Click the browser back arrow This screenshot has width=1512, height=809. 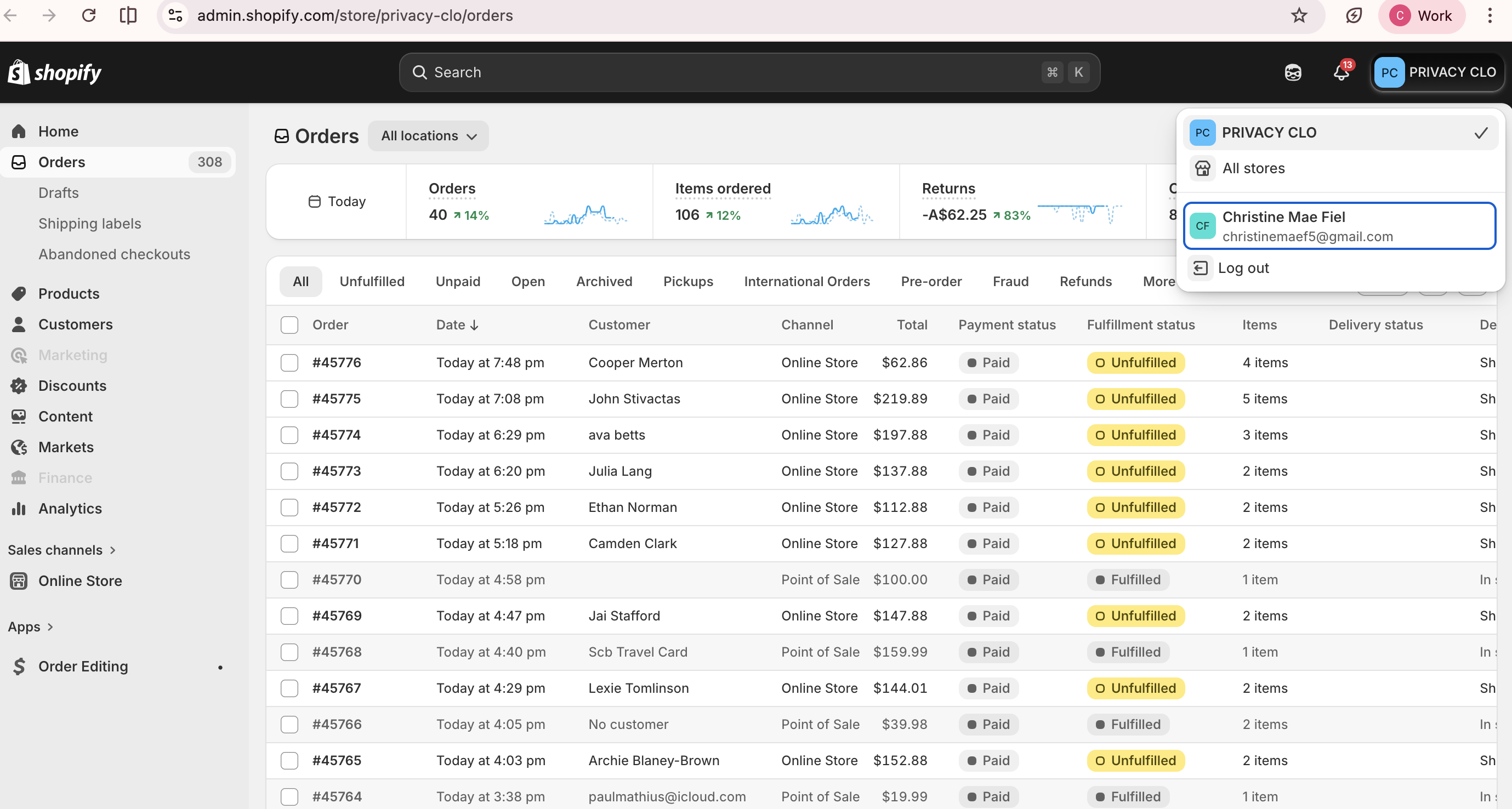pos(10,15)
